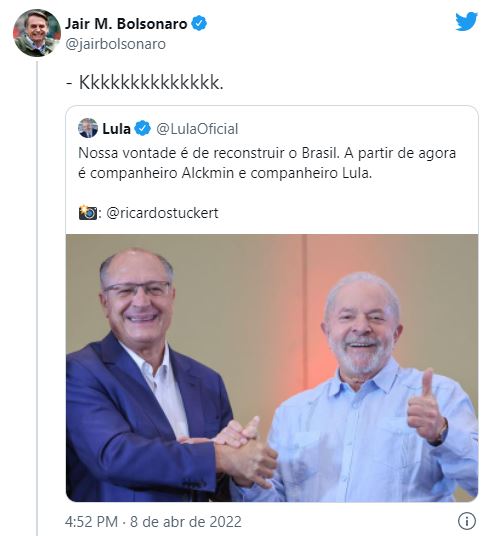This screenshot has width=491, height=536.
Task: Open the tweet info circle icon
Action: [466, 521]
